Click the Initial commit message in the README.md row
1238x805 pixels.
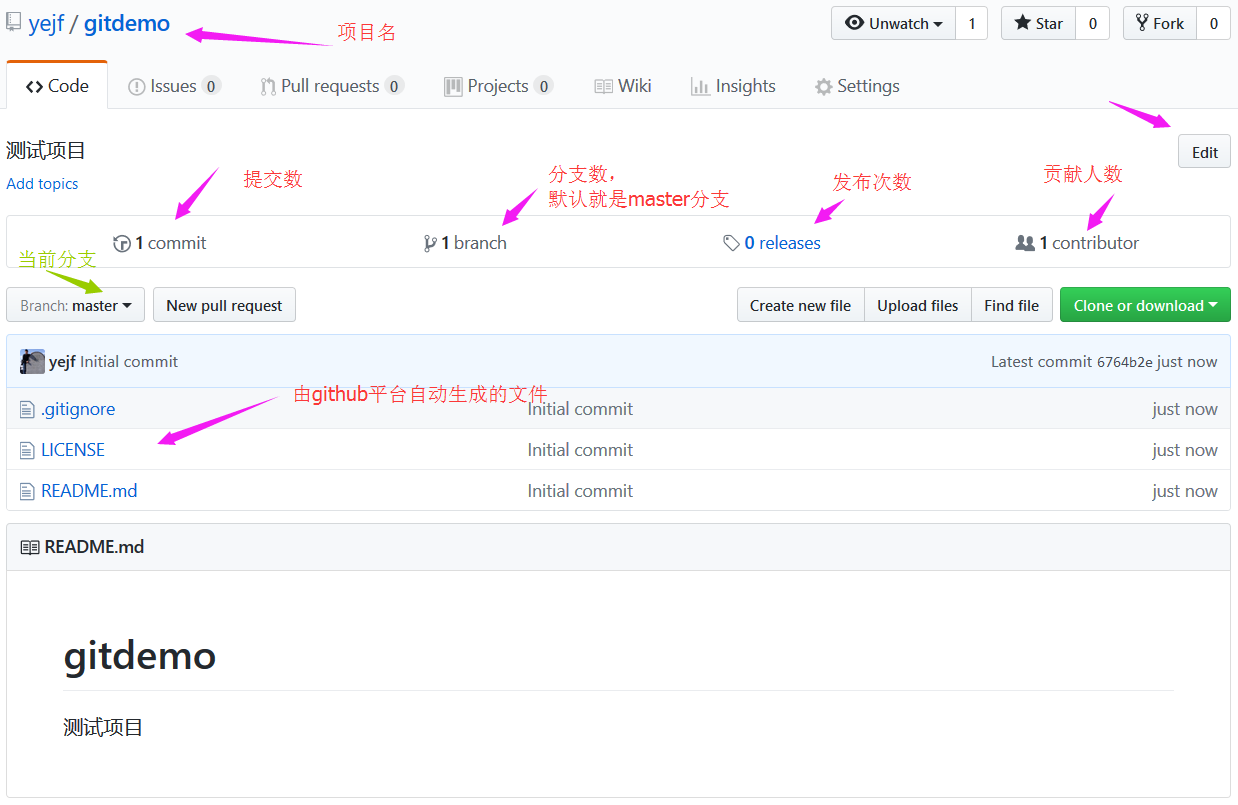[x=580, y=491]
